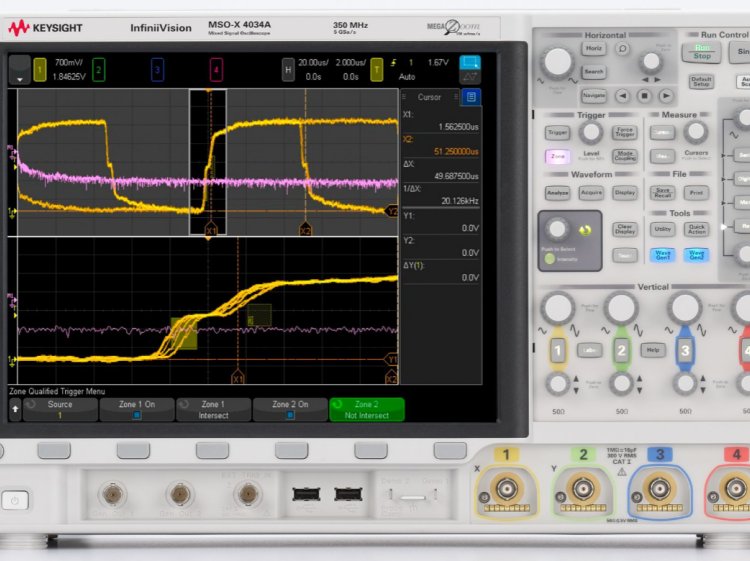The width and height of the screenshot is (750, 561).
Task: Select the blue sidebar list icon beside Cursor
Action: 471,97
